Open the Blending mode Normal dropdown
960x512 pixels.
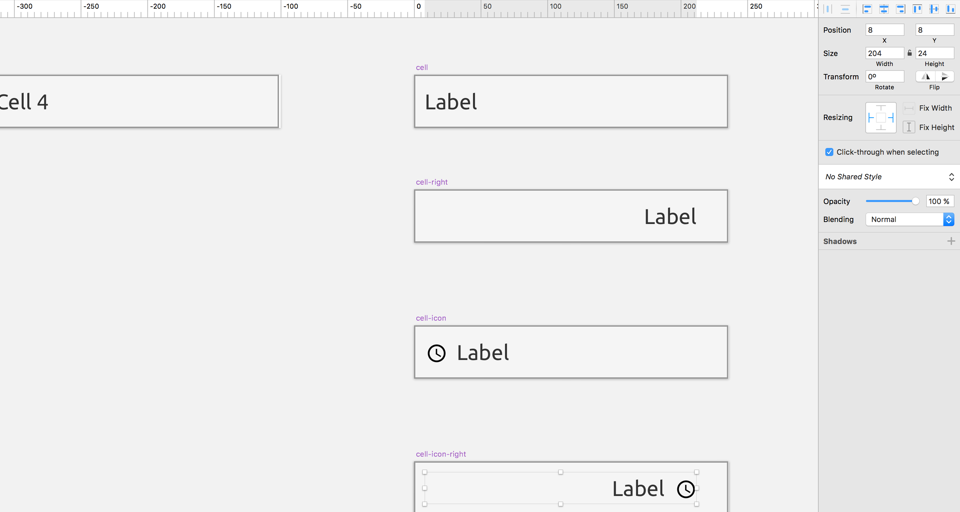click(909, 219)
